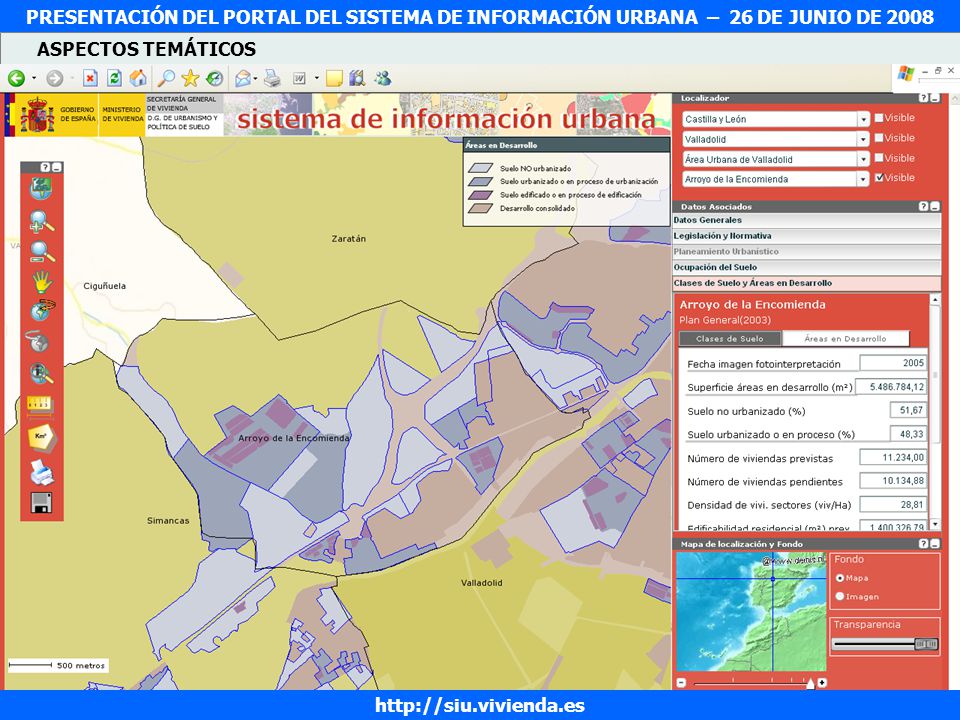Adjust the Transparencia slider handle

(926, 644)
